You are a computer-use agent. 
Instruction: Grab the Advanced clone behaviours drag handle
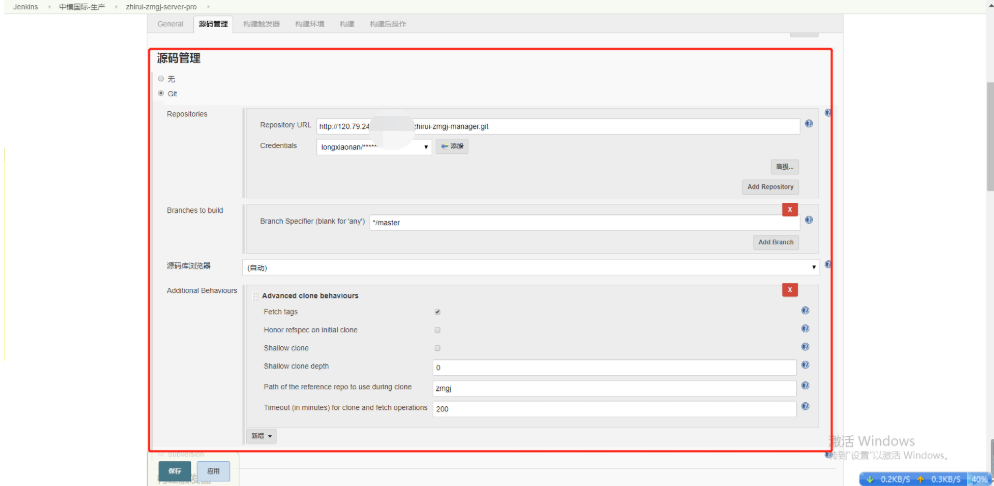(255, 296)
